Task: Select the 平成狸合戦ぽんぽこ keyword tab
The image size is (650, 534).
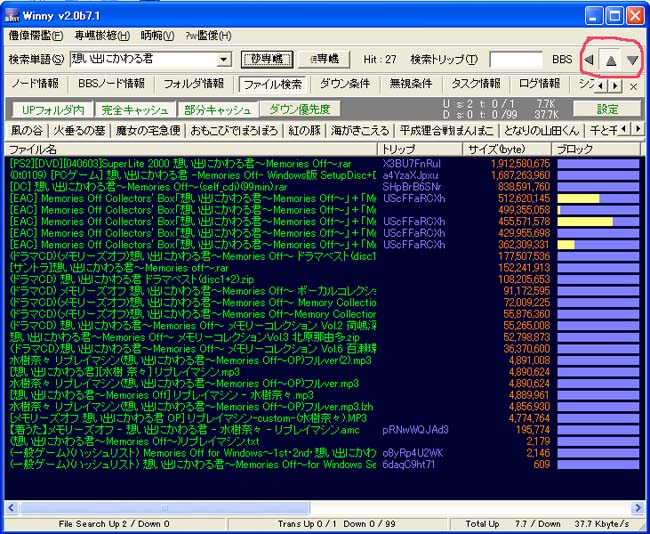Action: pos(447,131)
